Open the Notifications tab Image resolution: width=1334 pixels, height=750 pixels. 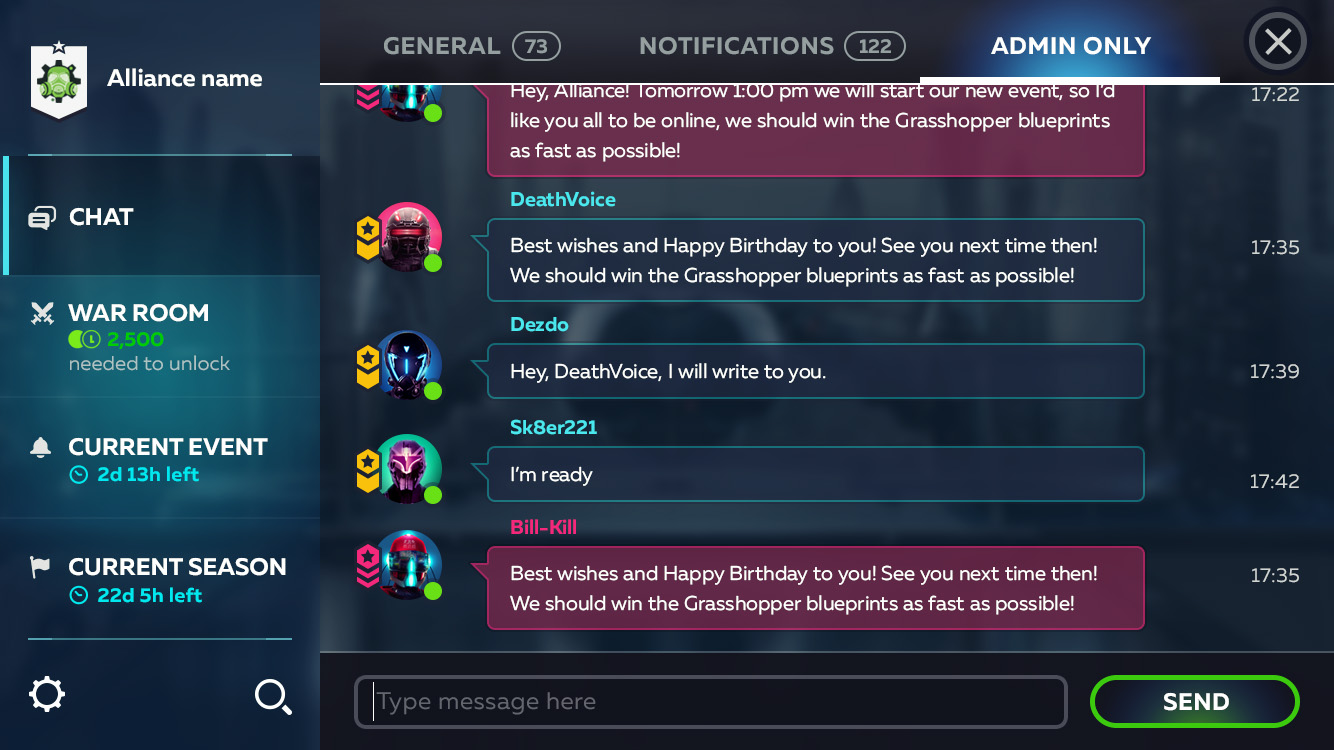pos(771,46)
